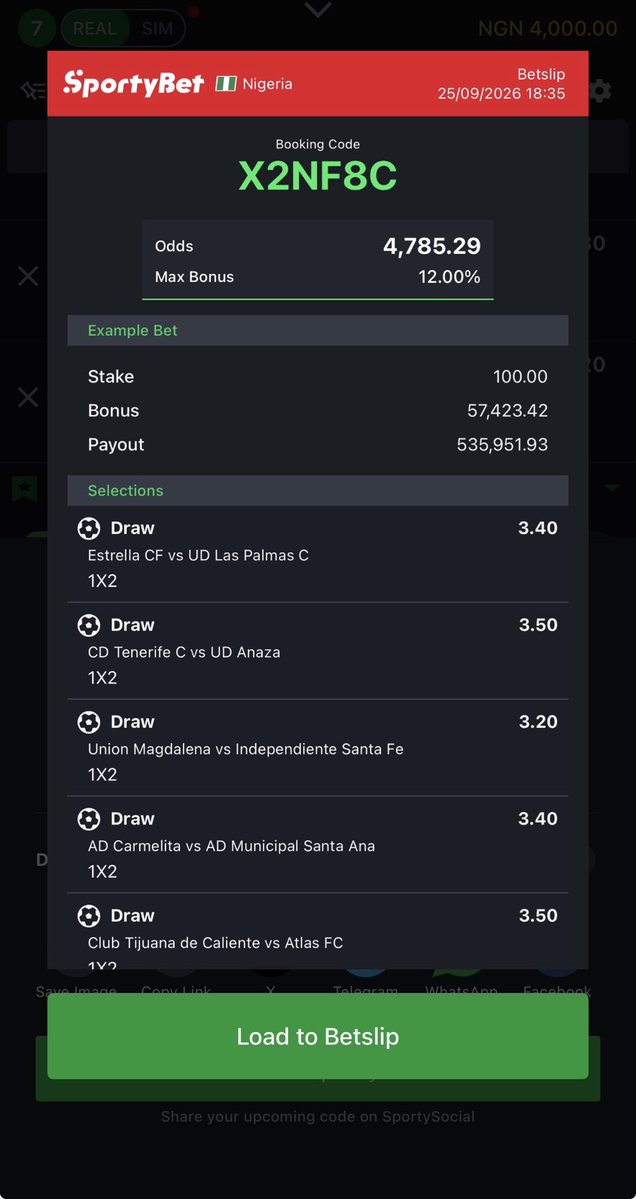Tap the NGN 4,000.00 balance
This screenshot has width=636, height=1199.
point(547,29)
